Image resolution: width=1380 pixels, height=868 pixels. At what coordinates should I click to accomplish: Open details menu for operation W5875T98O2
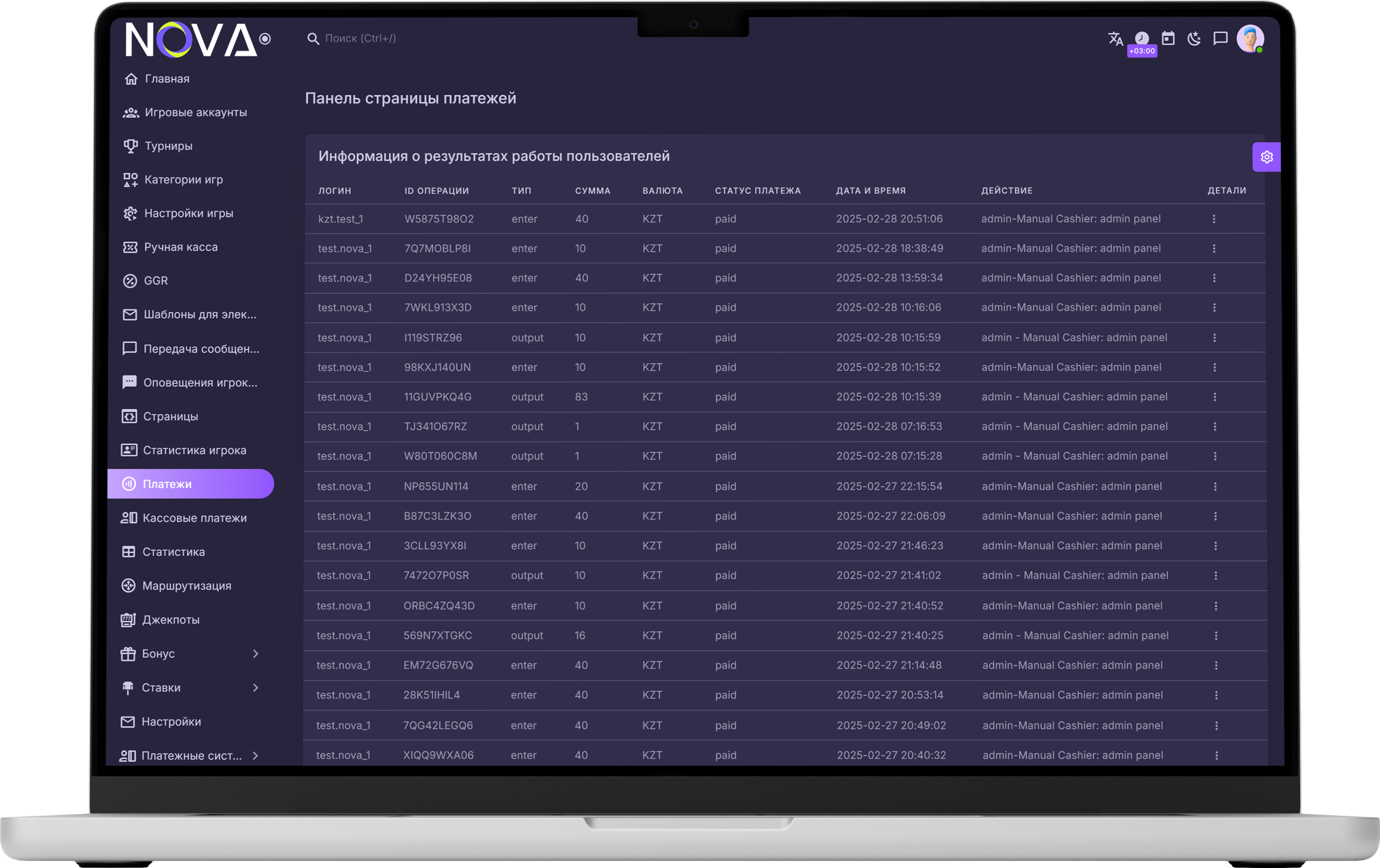coord(1214,219)
